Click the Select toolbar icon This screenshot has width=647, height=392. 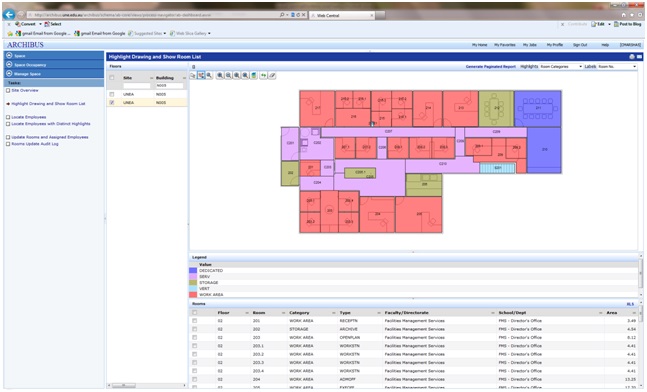click(47, 24)
